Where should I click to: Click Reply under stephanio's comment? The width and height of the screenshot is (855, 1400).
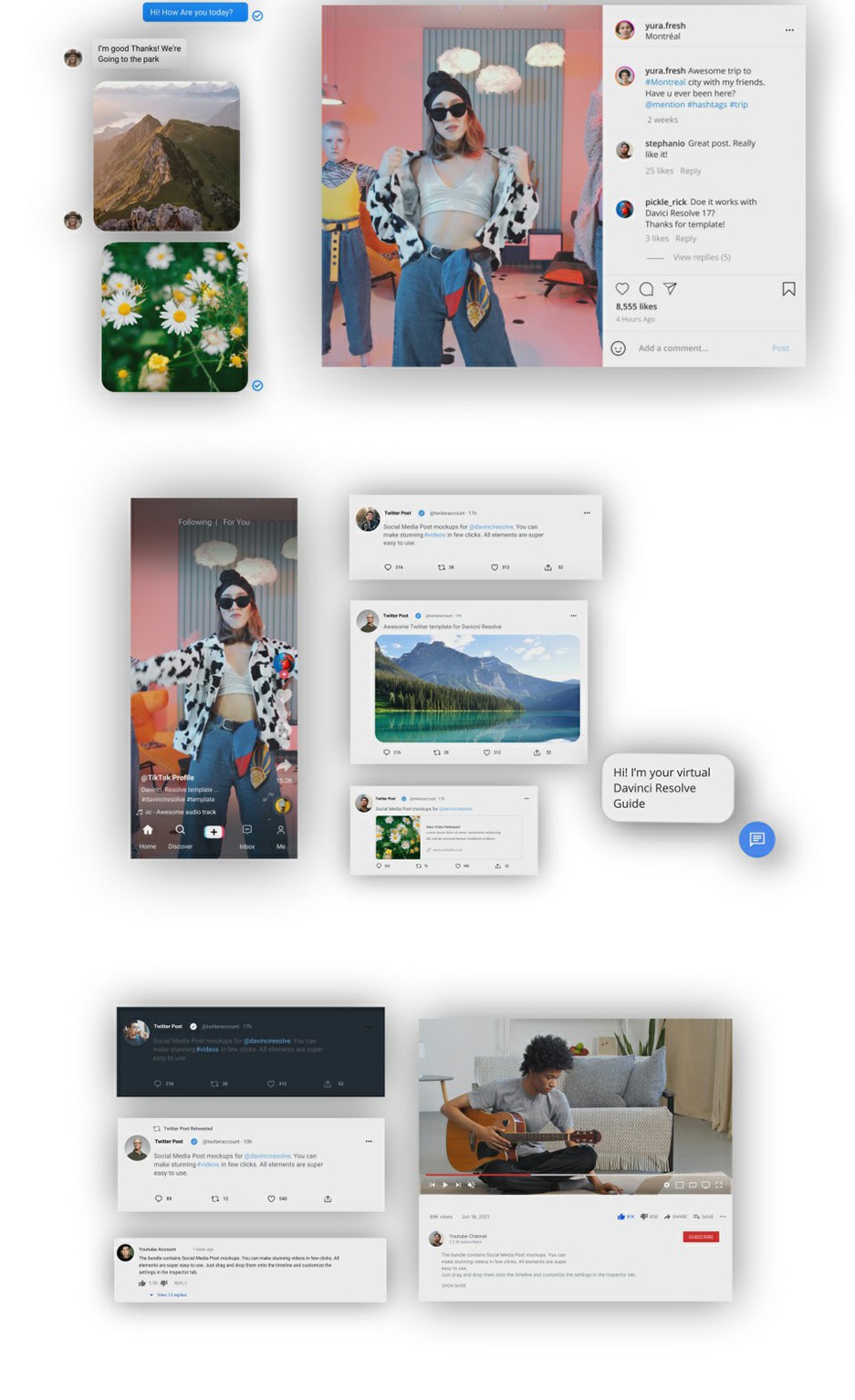(x=691, y=171)
